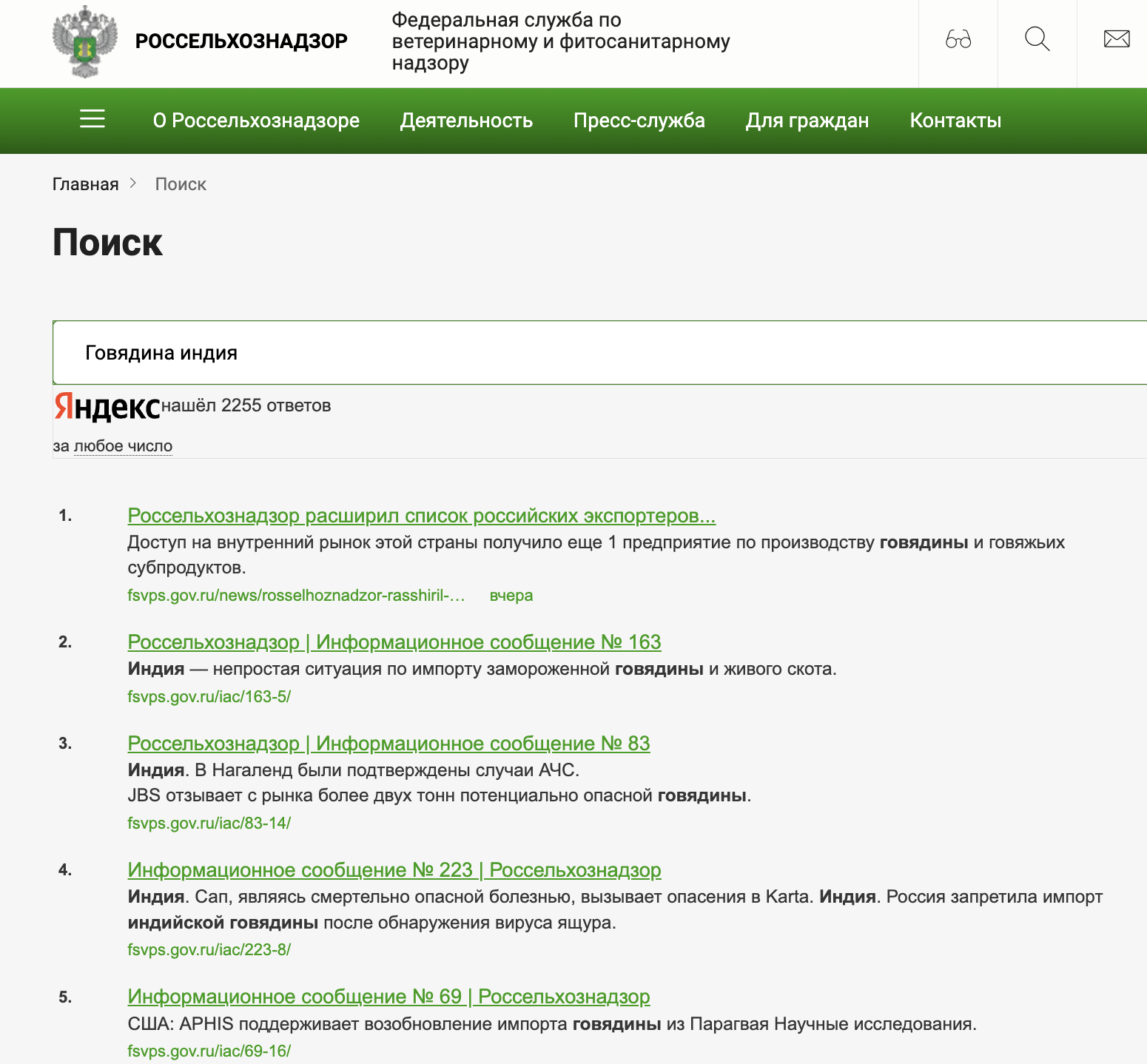Image resolution: width=1147 pixels, height=1064 pixels.
Task: Click the magnifying glass search icon
Action: pyautogui.click(x=1037, y=39)
